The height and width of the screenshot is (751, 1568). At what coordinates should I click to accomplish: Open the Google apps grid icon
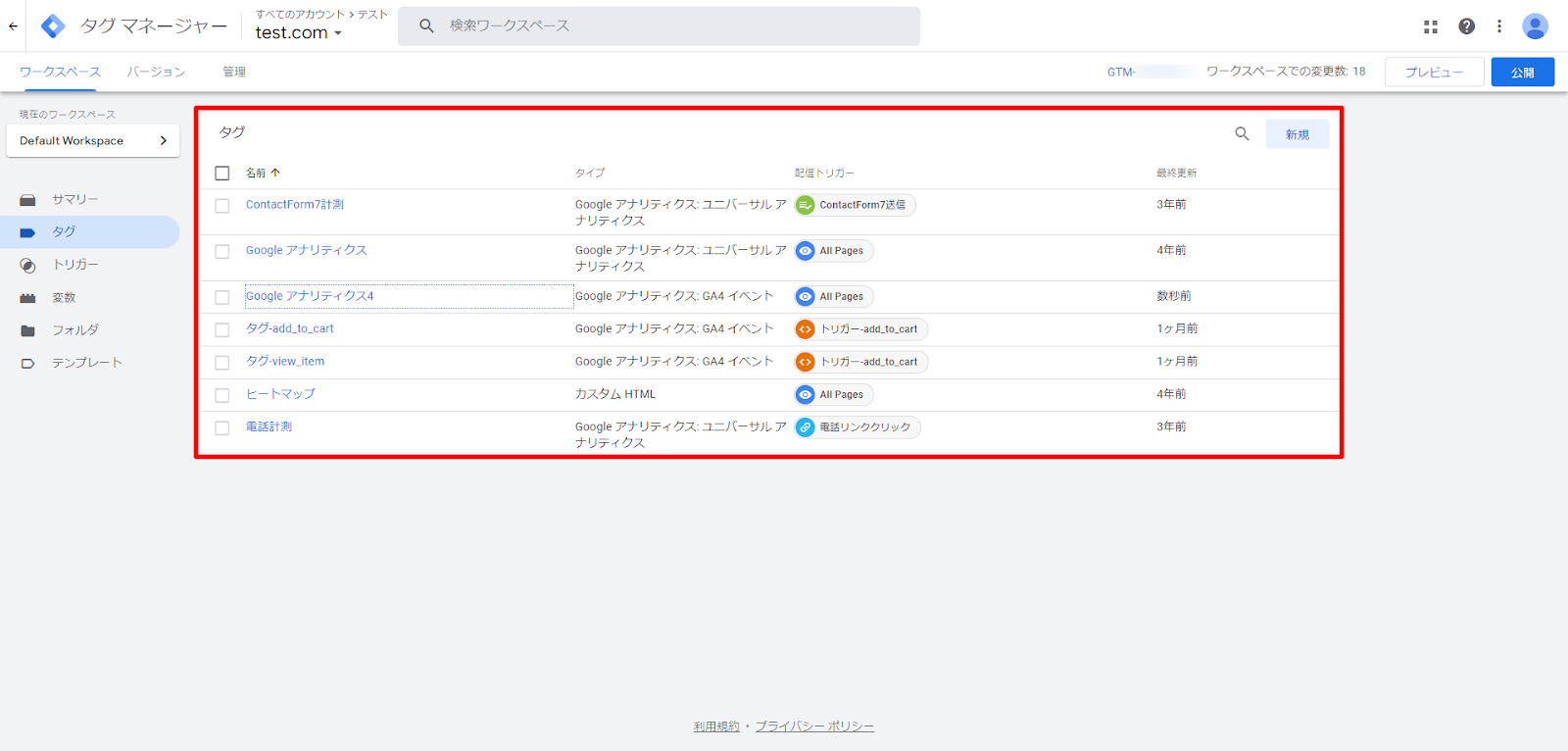1431,26
